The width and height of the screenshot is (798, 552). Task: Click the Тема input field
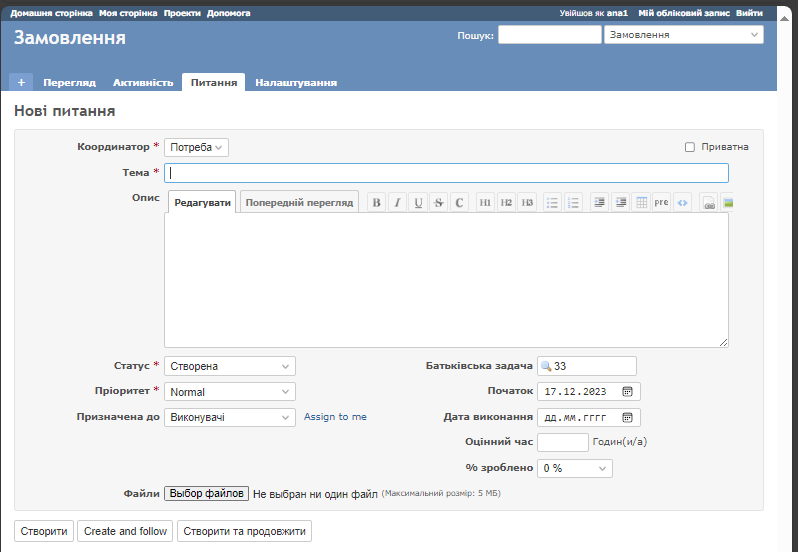coord(446,173)
